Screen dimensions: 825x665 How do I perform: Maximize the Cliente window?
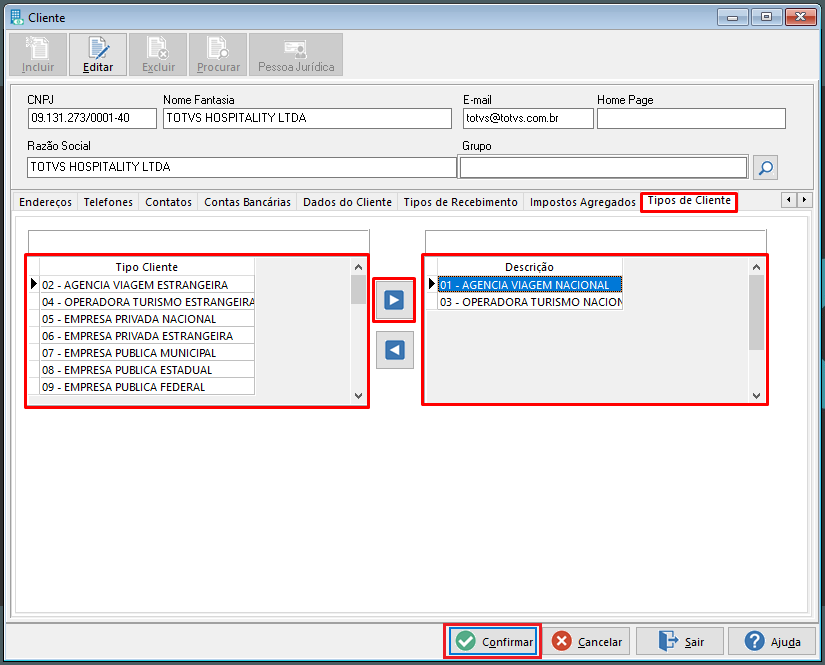pos(766,17)
